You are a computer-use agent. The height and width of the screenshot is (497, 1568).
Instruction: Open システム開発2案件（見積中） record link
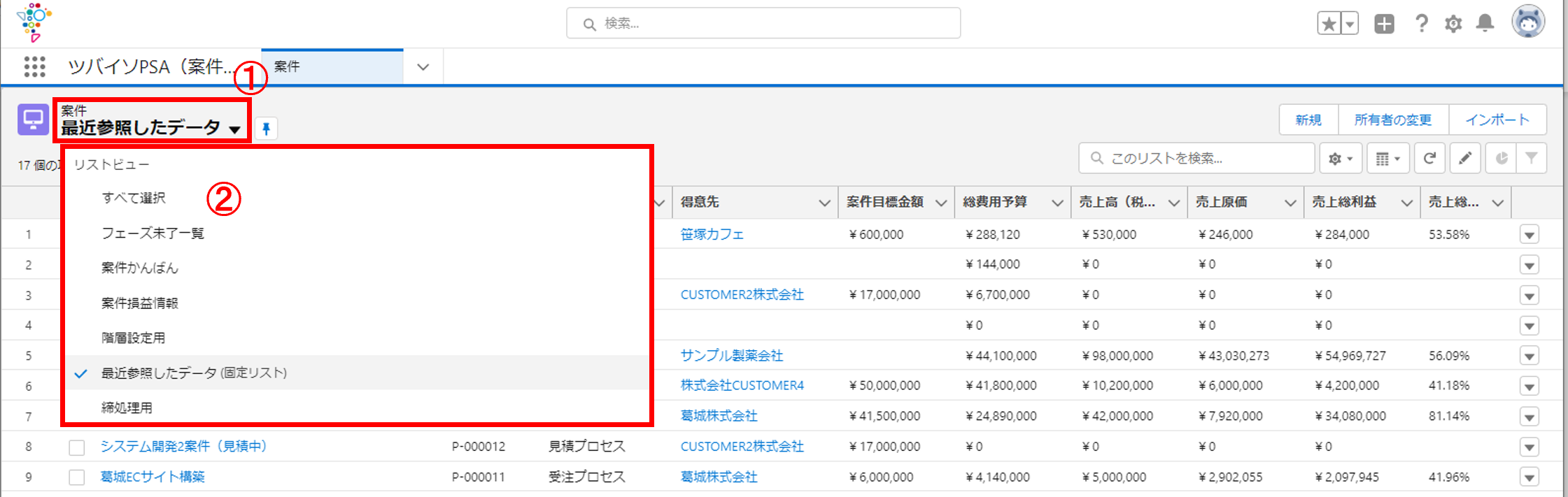[x=184, y=446]
